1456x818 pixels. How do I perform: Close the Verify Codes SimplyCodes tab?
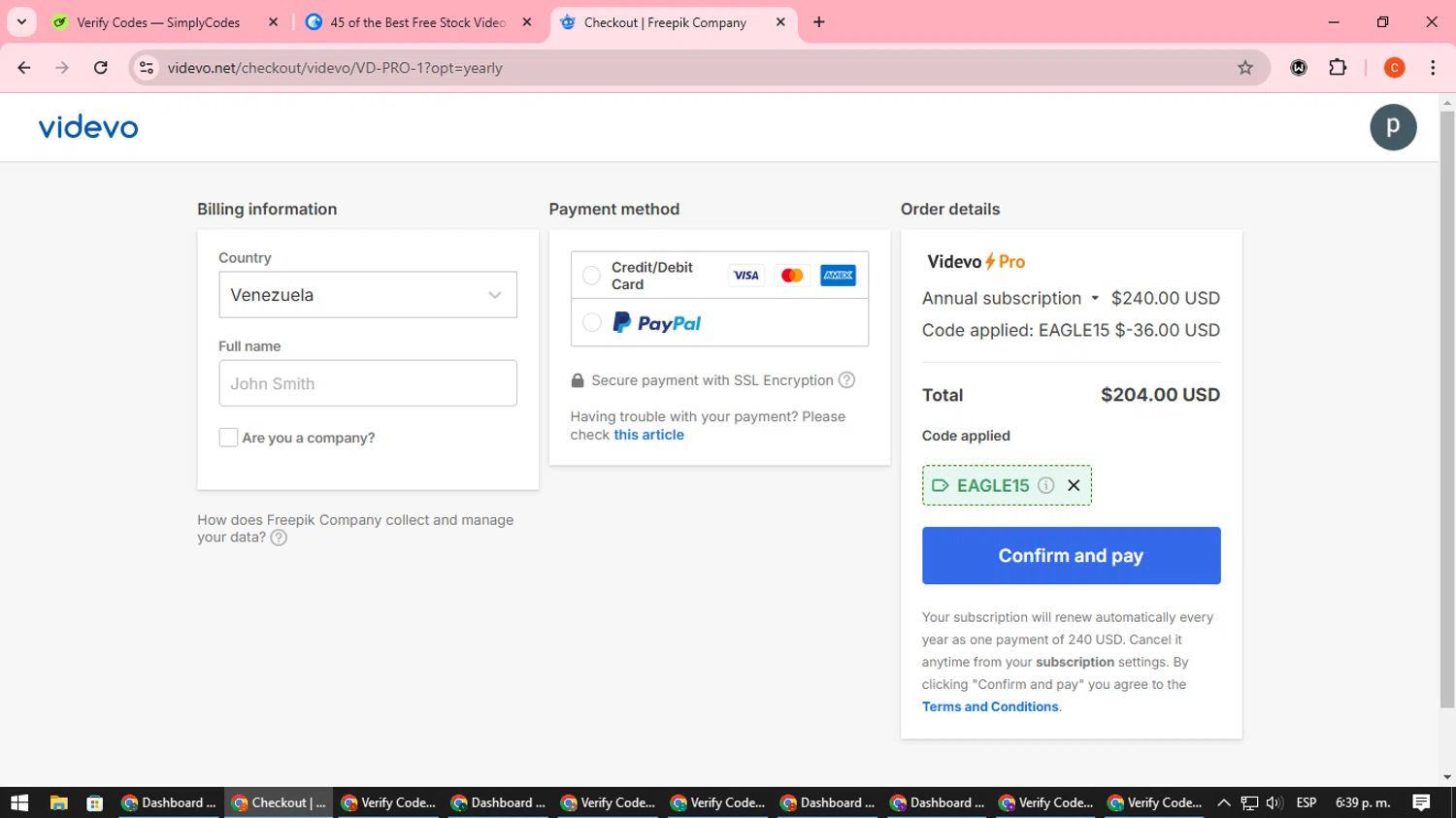coord(273,22)
